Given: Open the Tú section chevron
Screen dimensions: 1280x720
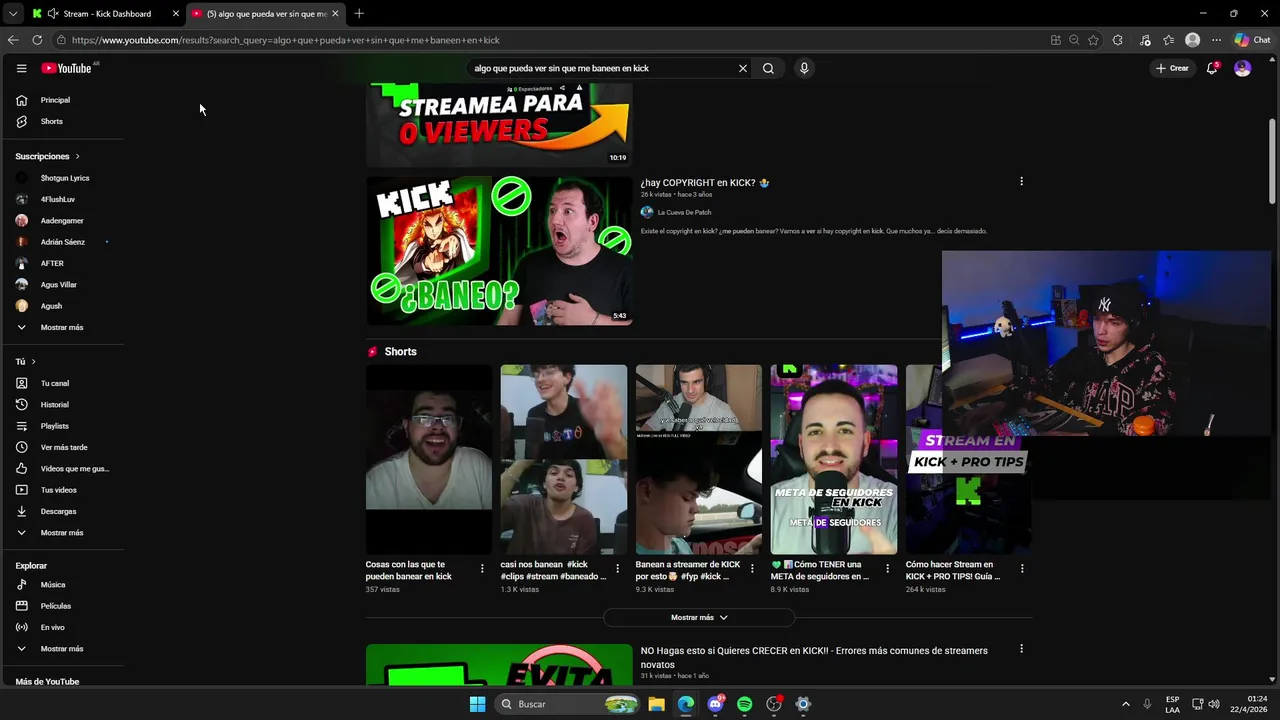Looking at the screenshot, I should click(33, 361).
